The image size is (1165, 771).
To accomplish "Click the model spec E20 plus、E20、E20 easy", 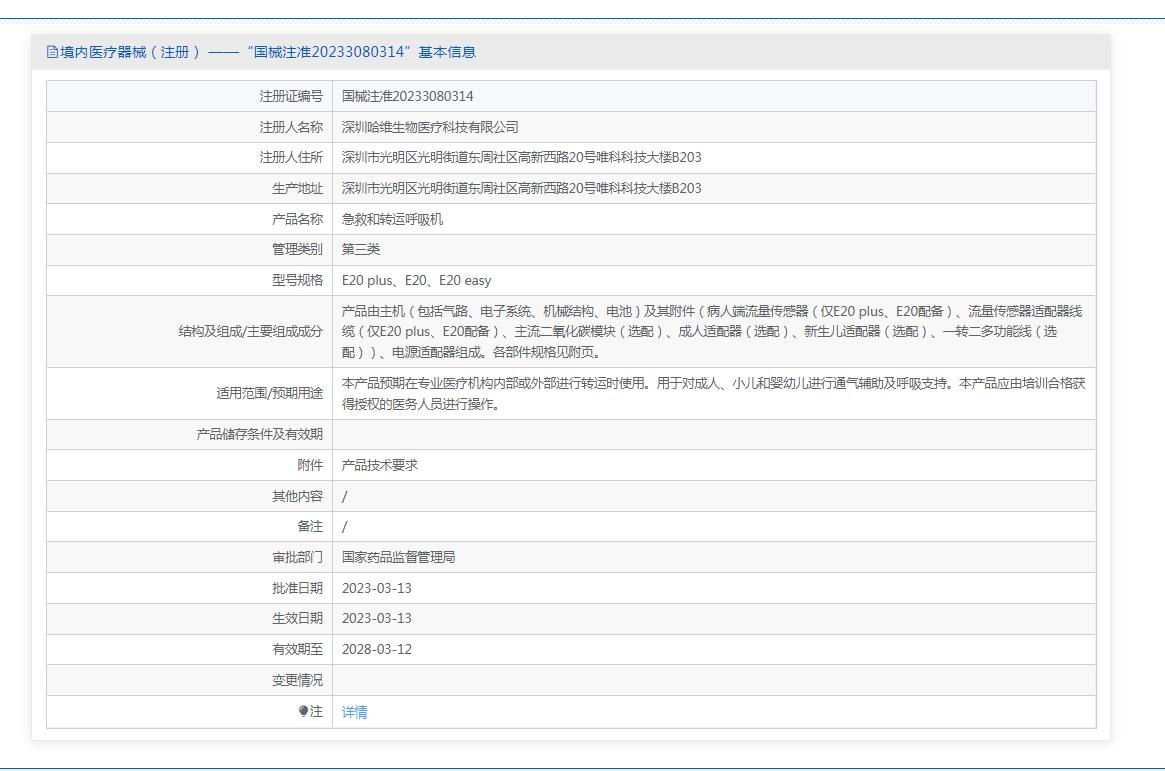I will point(416,280).
